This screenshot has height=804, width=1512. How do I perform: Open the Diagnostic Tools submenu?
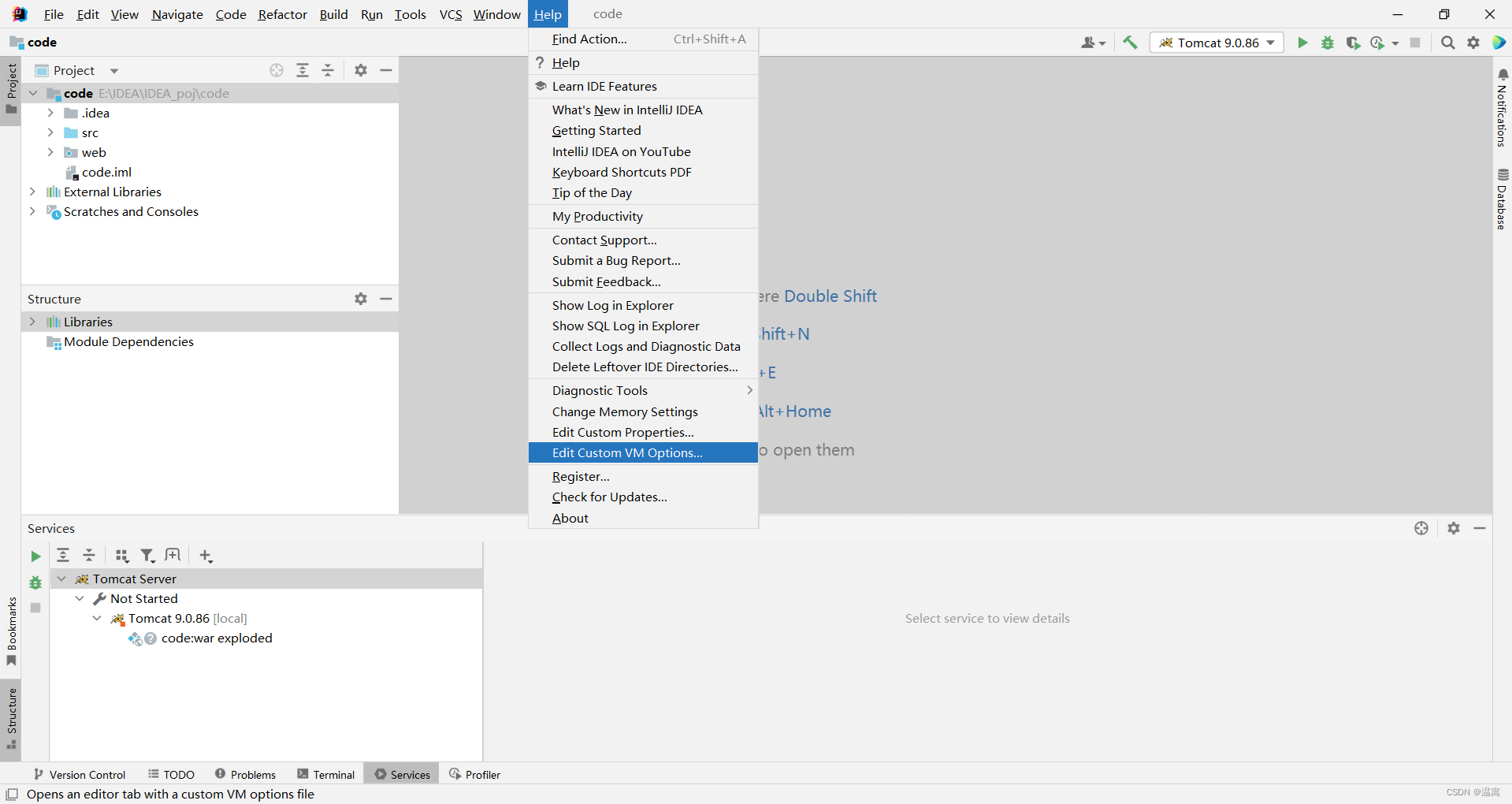pos(643,390)
